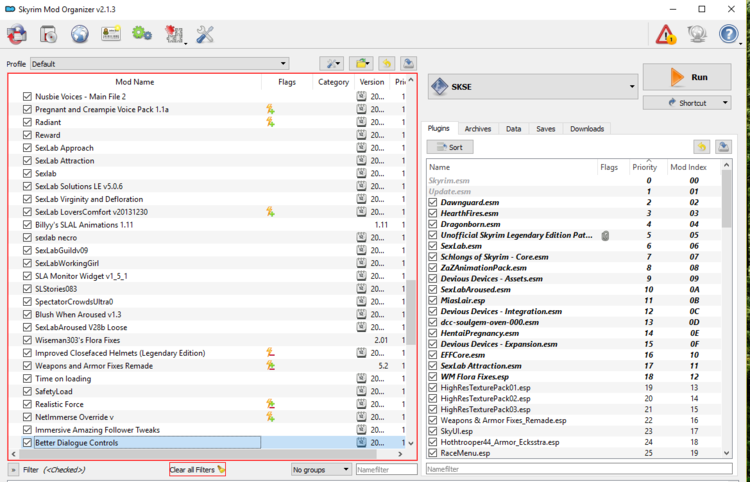
Task: Open the SKSE executable dropdown
Action: coord(533,87)
